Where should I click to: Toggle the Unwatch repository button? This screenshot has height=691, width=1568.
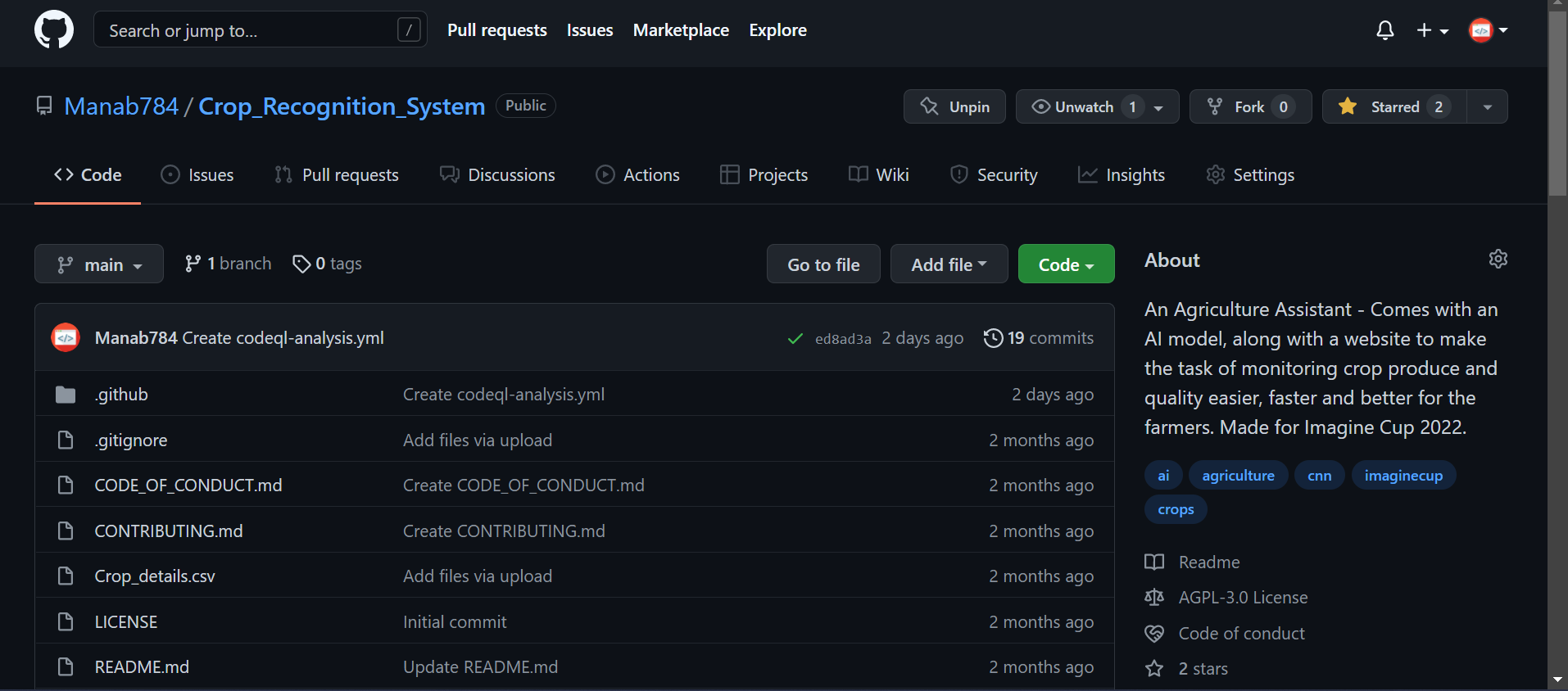click(1083, 107)
